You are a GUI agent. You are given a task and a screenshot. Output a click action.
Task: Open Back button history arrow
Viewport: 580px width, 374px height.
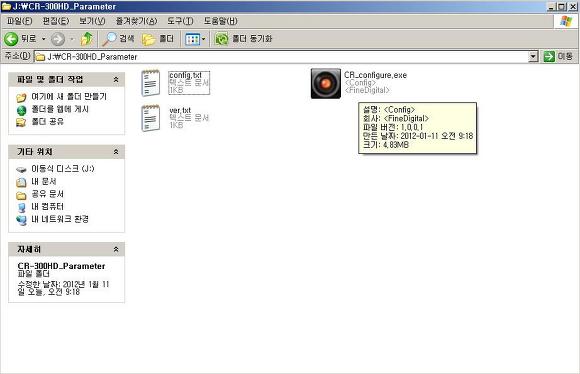pos(43,39)
